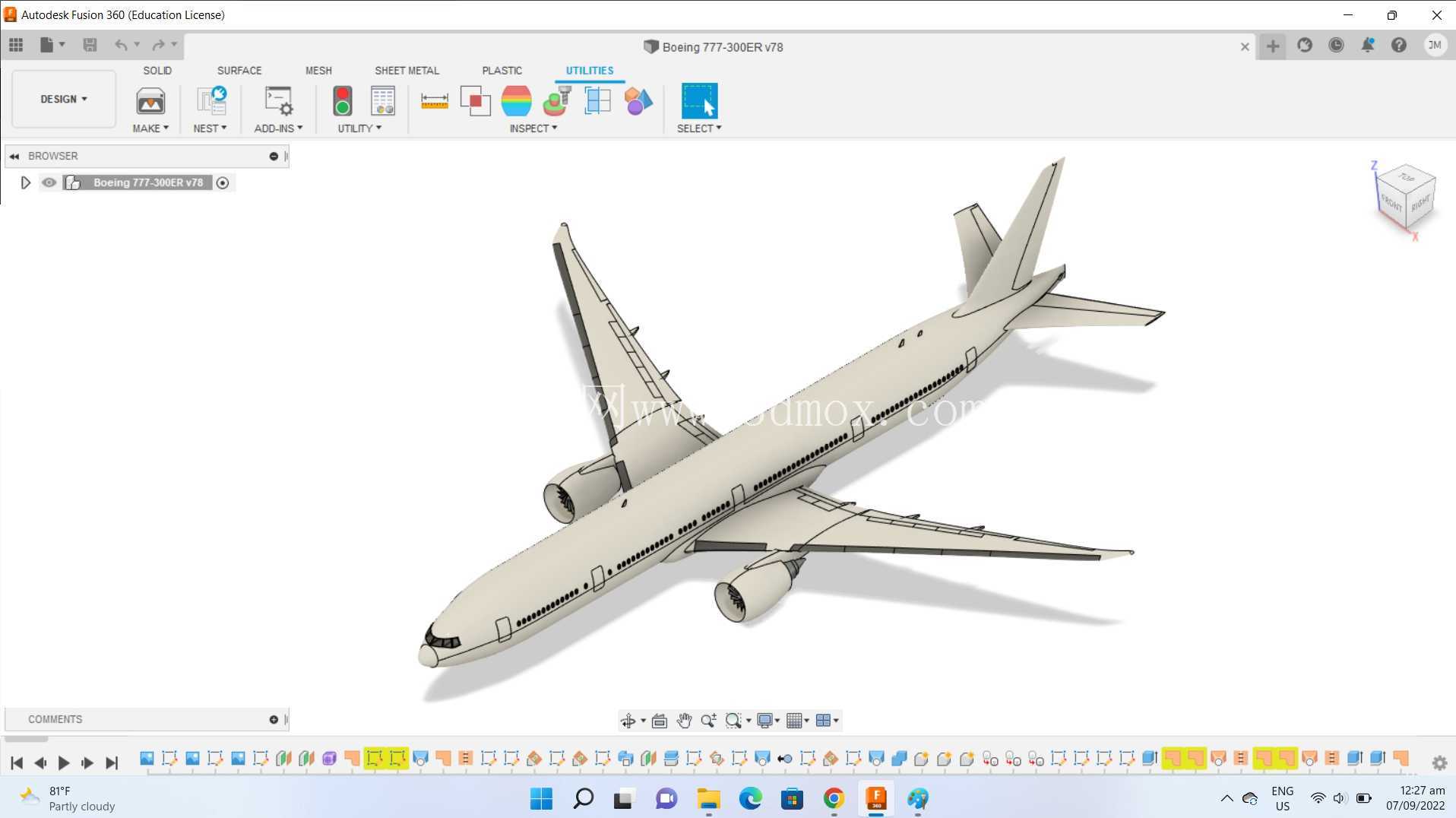Collapse the Browser panel with minus button
This screenshot has width=1456, height=818.
point(274,156)
